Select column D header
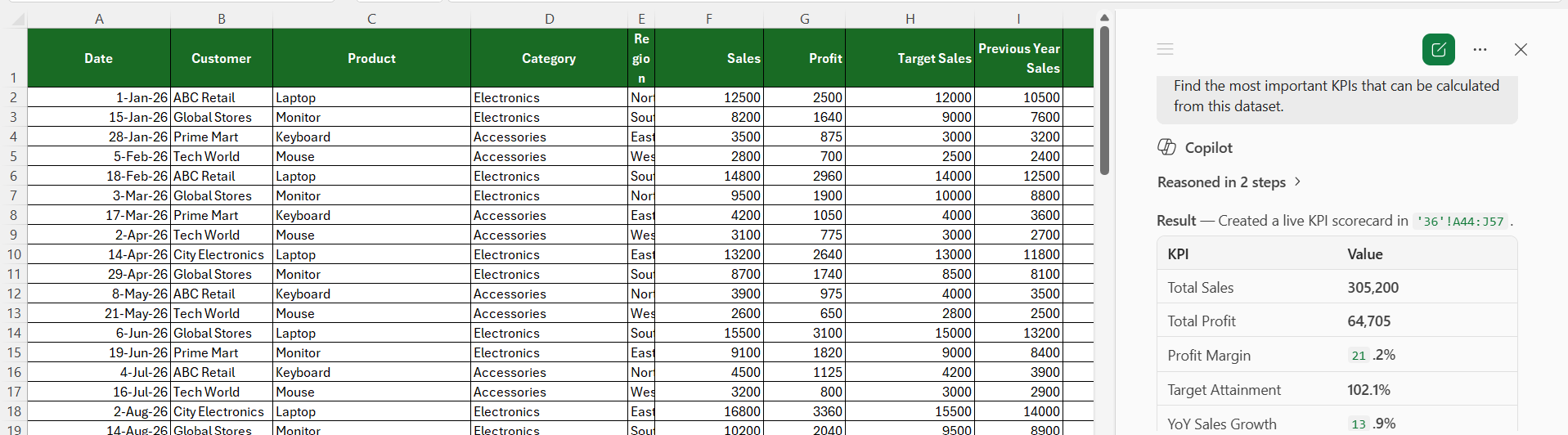This screenshot has width=1568, height=435. tap(549, 19)
